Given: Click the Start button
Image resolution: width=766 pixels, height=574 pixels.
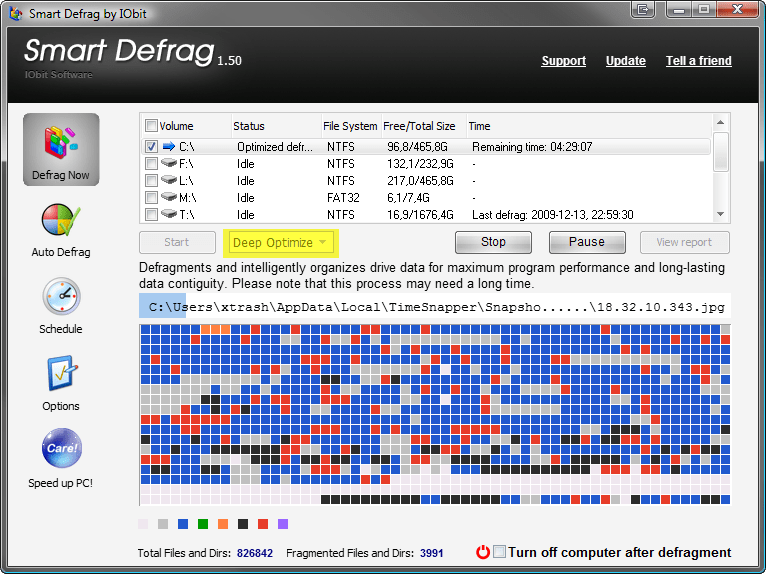Looking at the screenshot, I should click(x=177, y=242).
